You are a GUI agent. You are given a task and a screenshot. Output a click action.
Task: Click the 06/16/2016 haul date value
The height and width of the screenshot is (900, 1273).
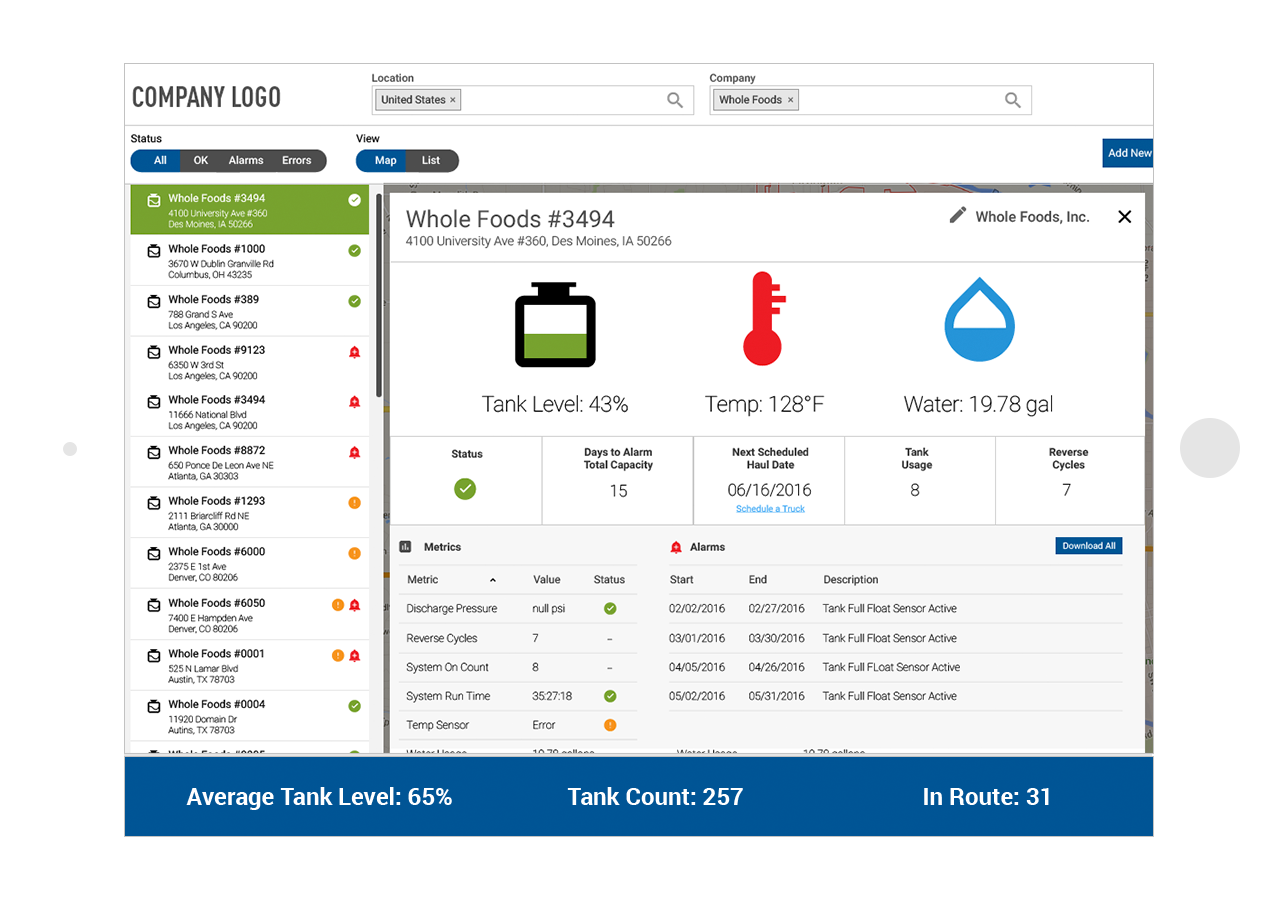coord(770,490)
